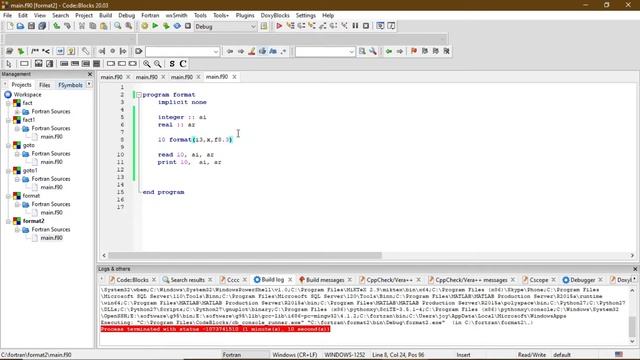640x360 pixels.
Task: Switch to the FSymbols management tab
Action: tap(71, 85)
